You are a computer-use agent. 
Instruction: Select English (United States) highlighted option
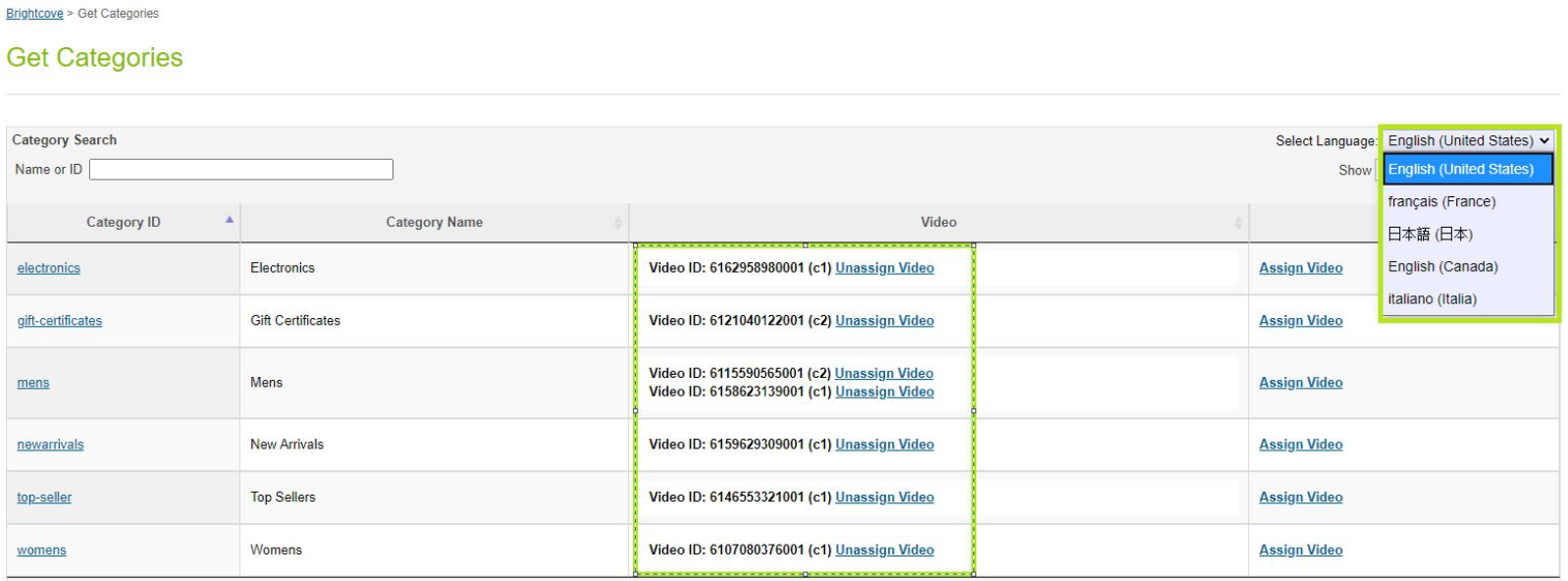tap(1460, 170)
